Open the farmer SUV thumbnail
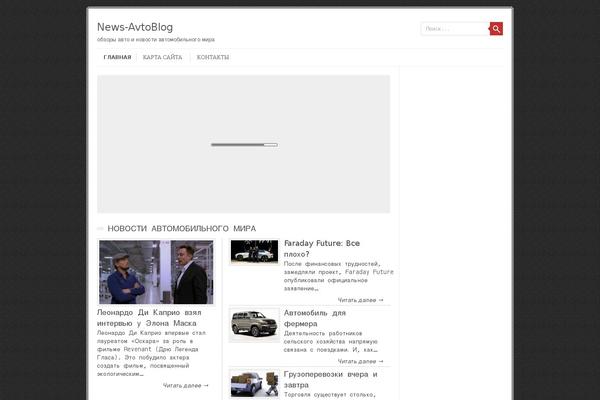 coord(254,325)
